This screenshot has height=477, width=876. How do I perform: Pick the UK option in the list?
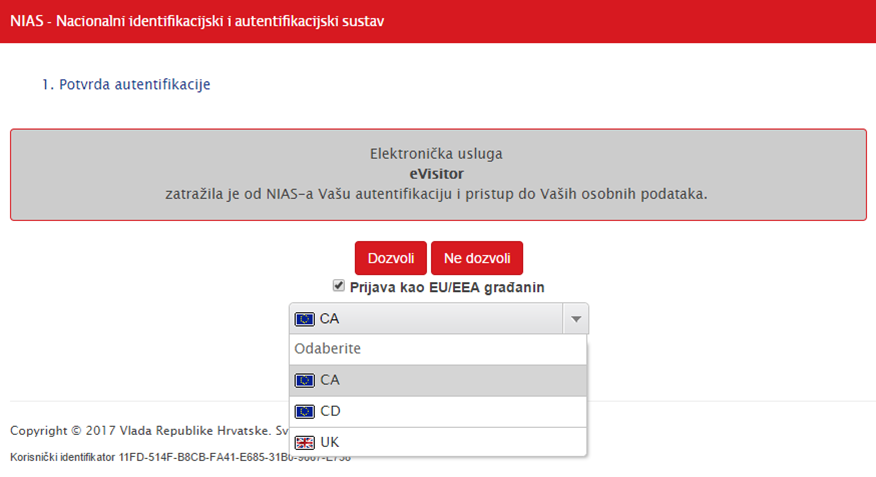coord(330,442)
